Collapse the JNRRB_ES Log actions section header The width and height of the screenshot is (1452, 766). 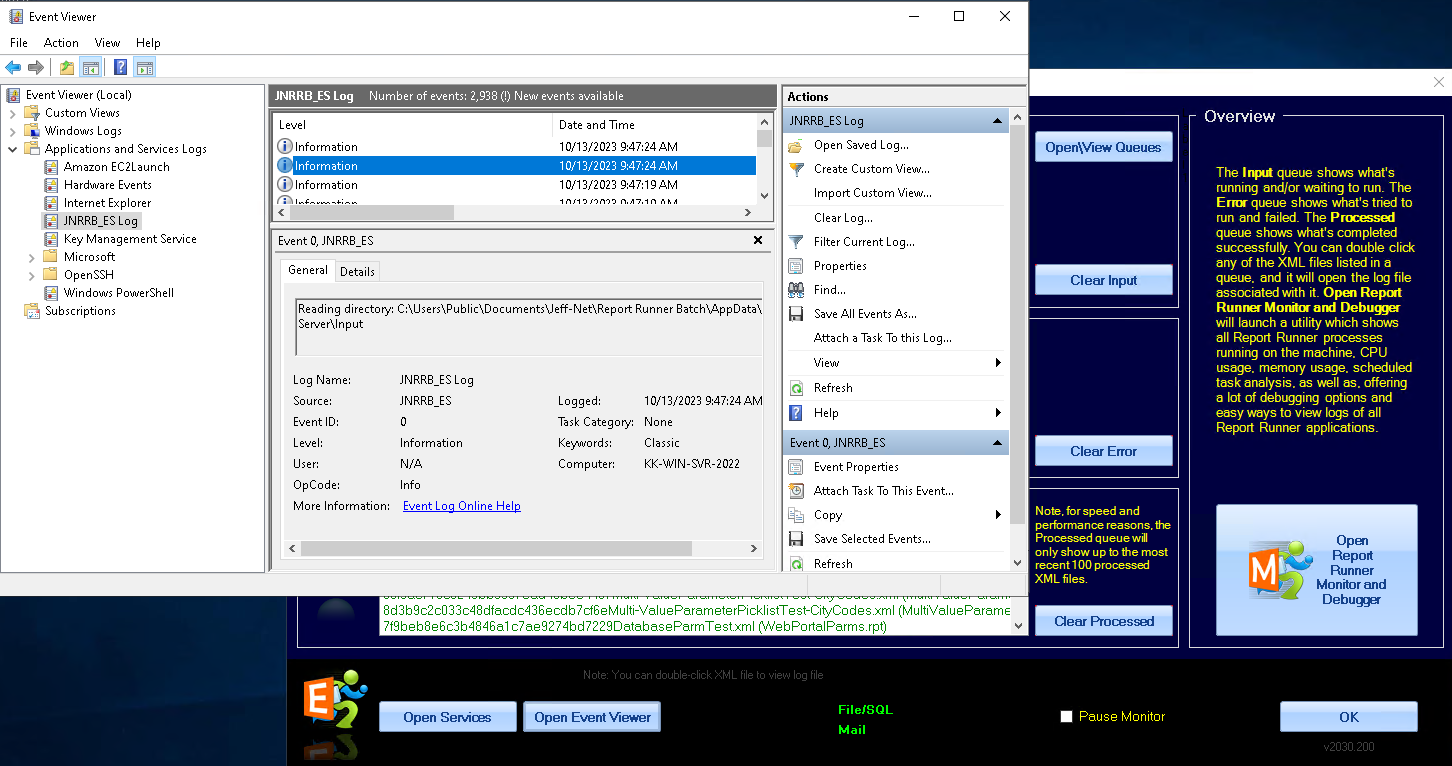(997, 121)
